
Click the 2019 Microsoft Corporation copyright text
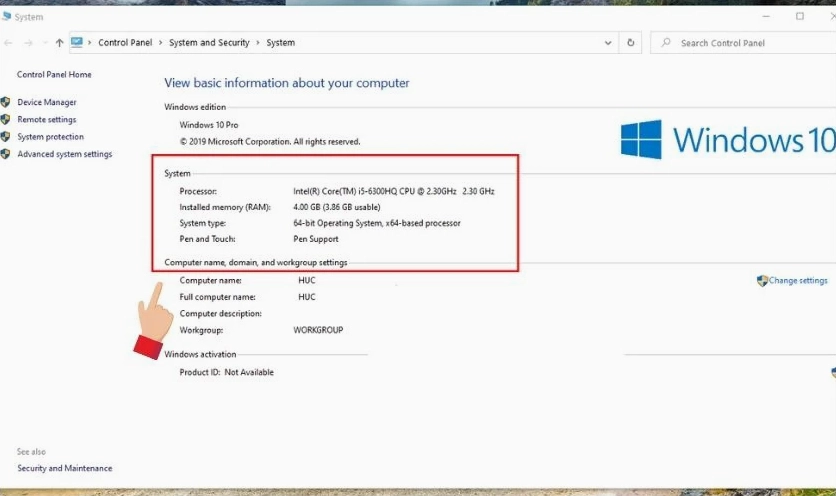point(270,141)
